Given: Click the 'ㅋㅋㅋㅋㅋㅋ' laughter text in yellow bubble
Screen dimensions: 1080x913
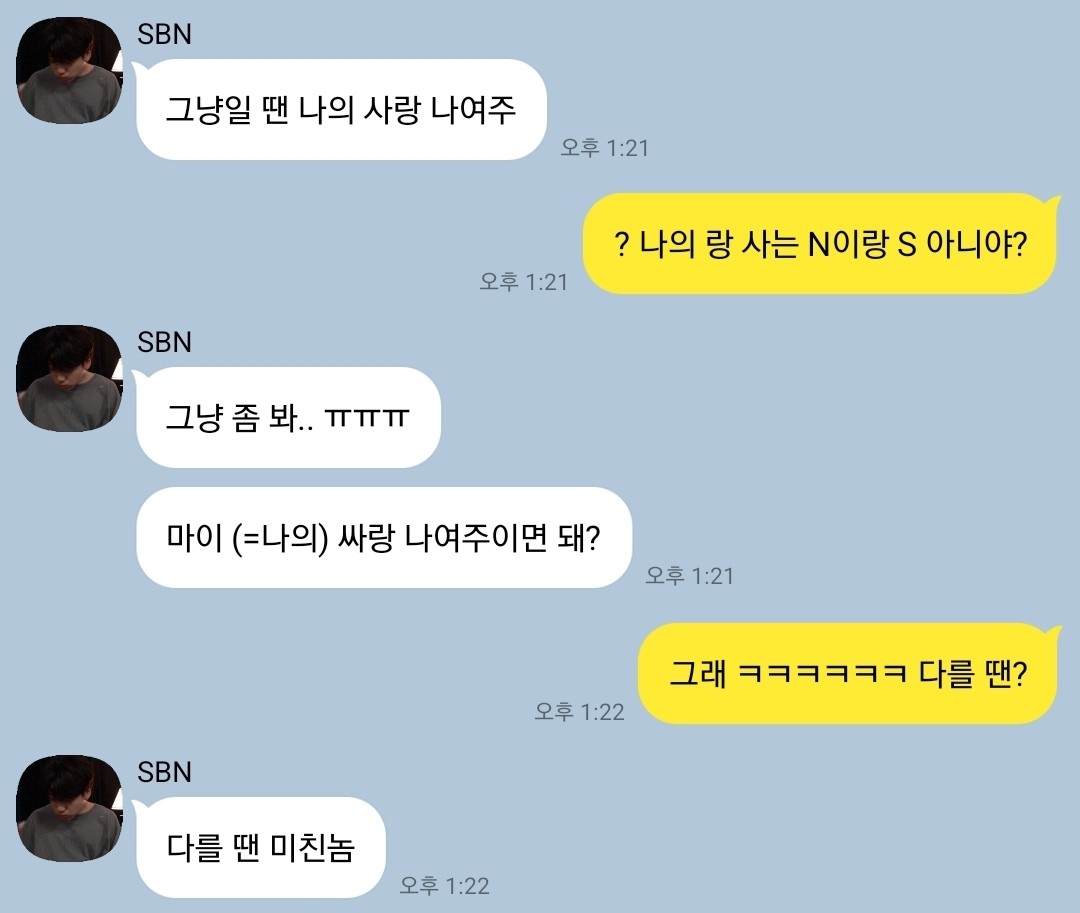Looking at the screenshot, I should pyautogui.click(x=822, y=673).
